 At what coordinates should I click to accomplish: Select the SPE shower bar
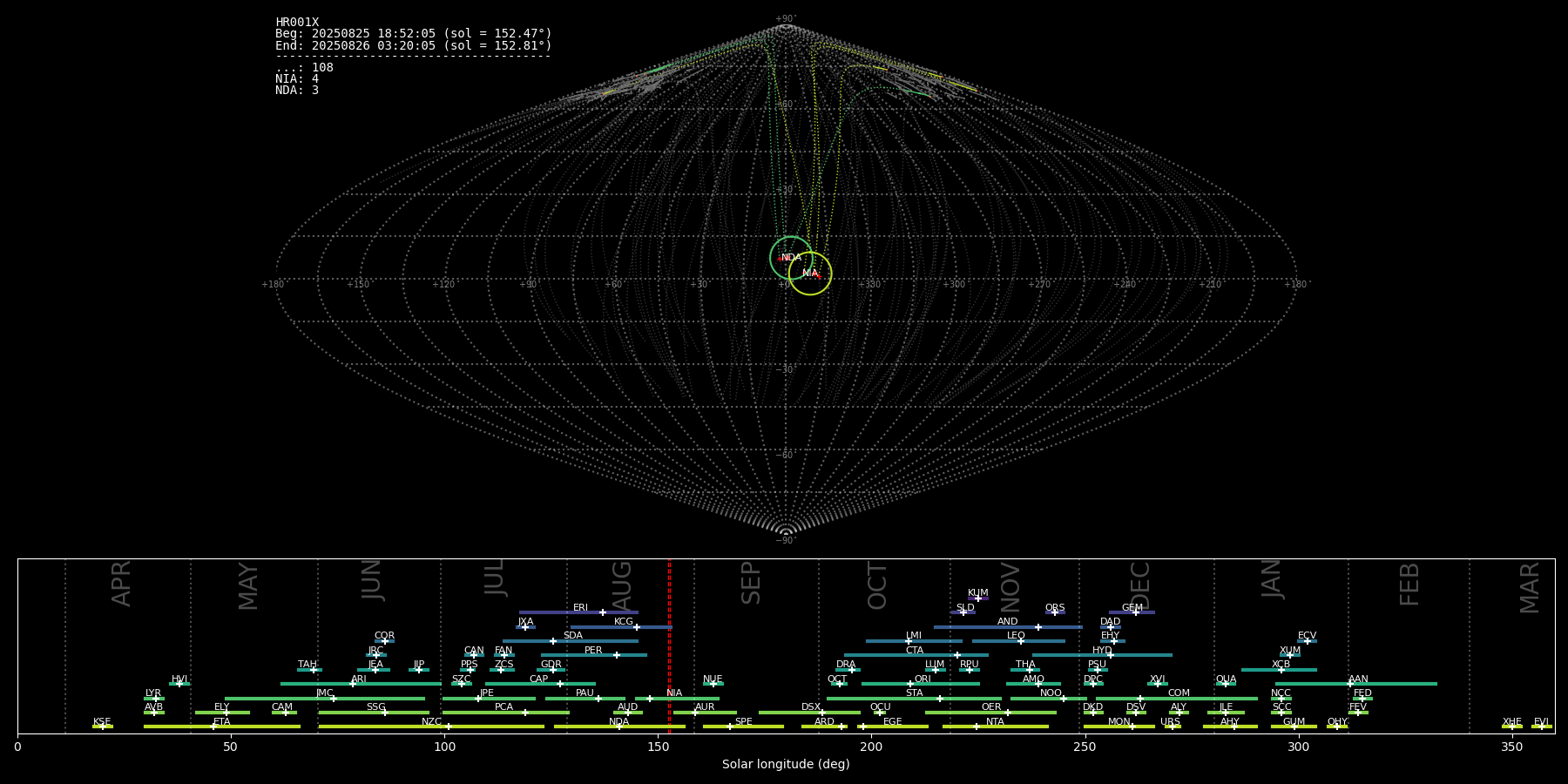coord(743,727)
